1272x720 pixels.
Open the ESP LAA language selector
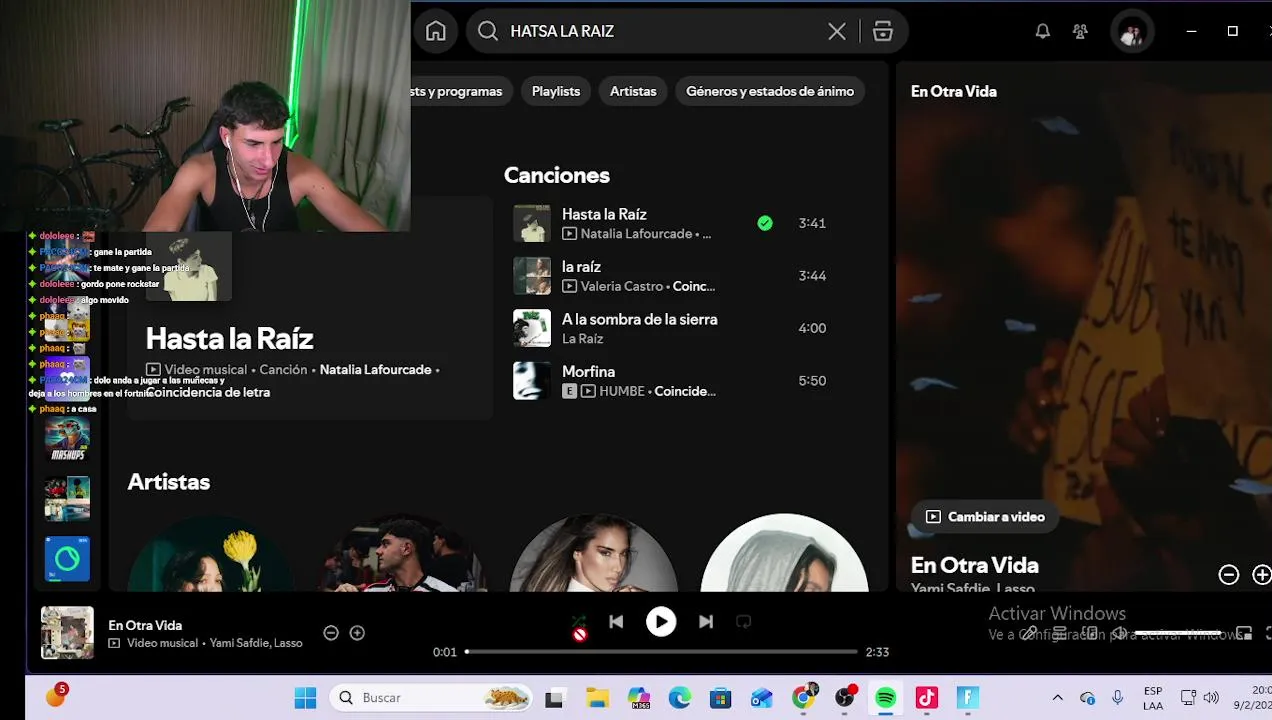pyautogui.click(x=1153, y=698)
